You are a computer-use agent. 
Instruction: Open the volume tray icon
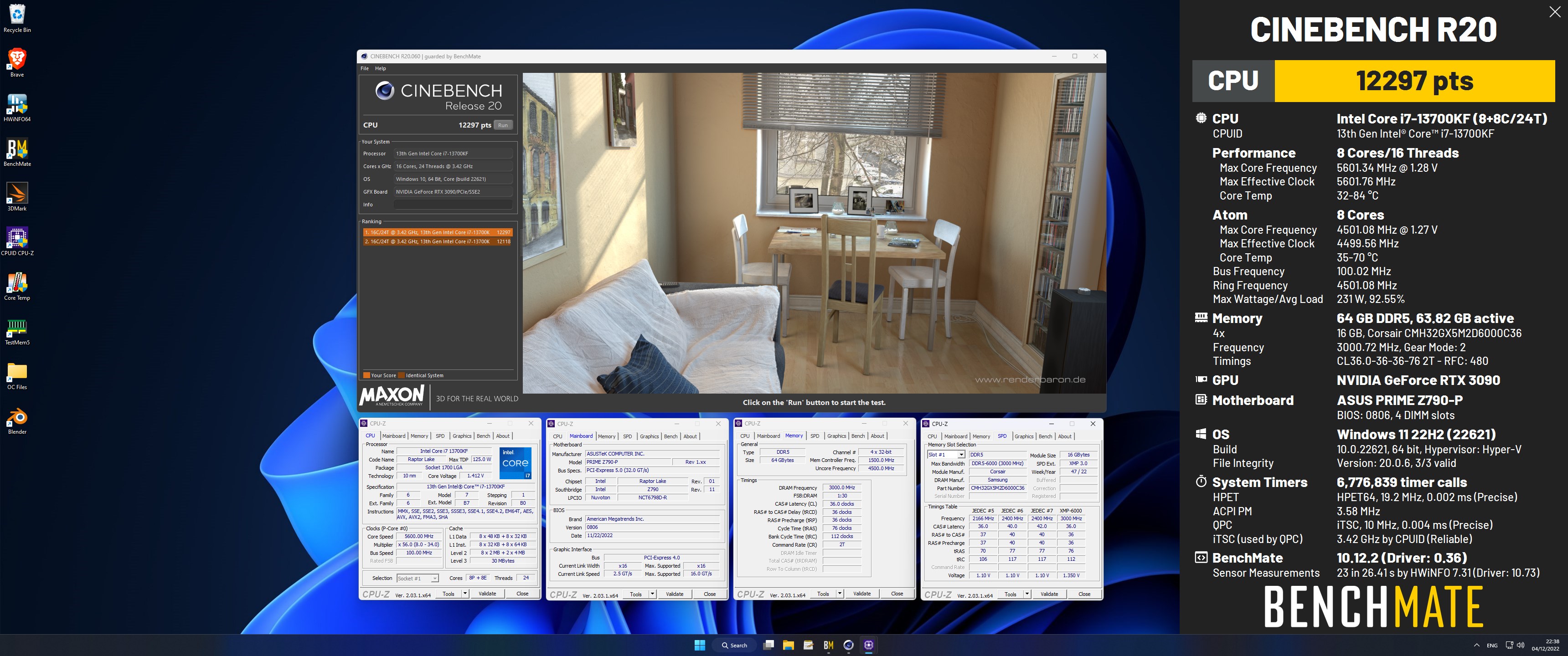click(1521, 645)
